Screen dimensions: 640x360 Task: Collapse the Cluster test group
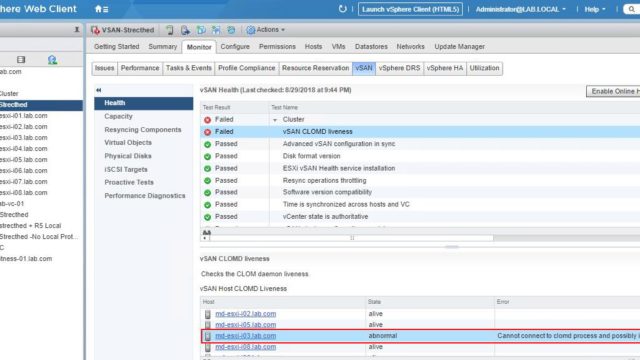[x=275, y=120]
